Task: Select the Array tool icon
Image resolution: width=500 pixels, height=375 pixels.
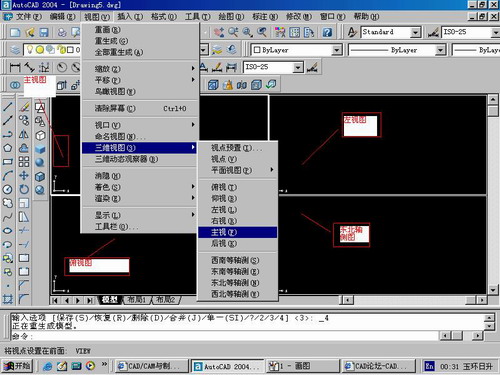Action: click(x=24, y=162)
